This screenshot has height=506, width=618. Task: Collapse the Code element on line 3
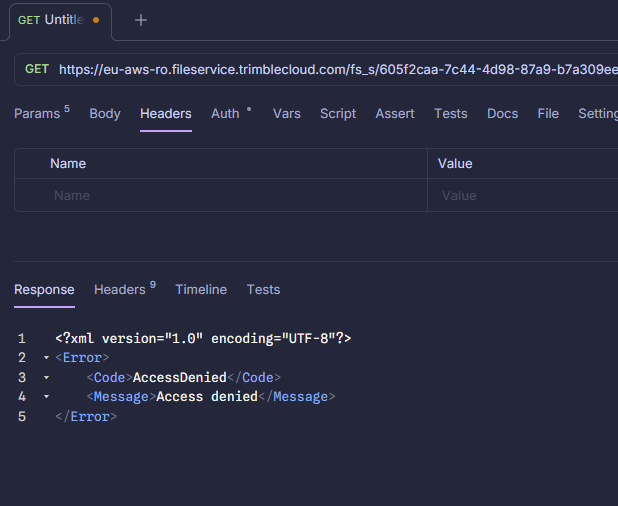pyautogui.click(x=47, y=378)
